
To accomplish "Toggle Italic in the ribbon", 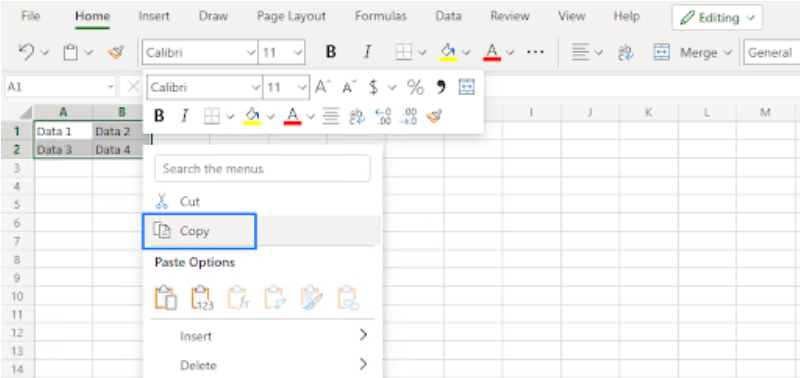I will (366, 52).
